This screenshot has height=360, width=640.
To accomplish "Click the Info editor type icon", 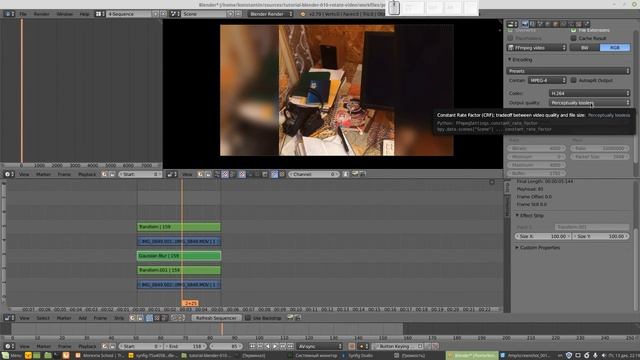I will (x=9, y=14).
